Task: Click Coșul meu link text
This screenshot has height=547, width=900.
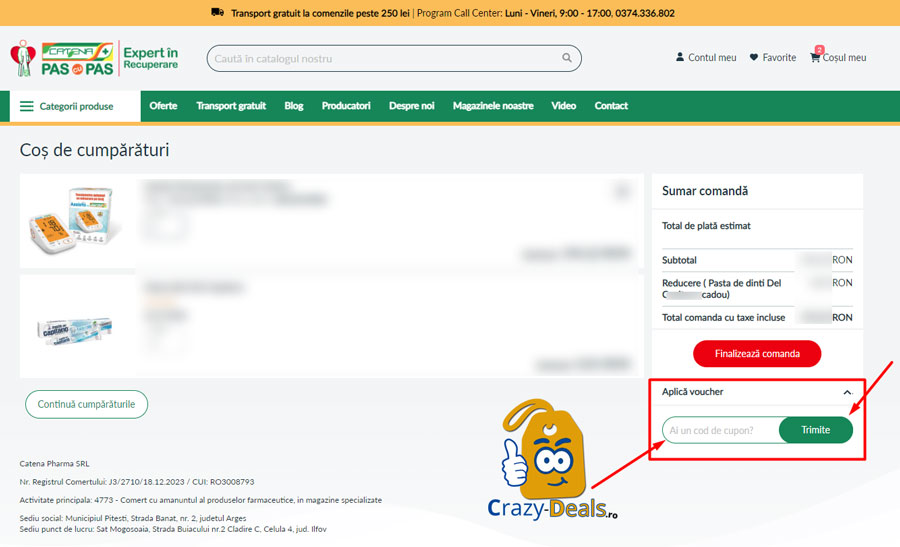Action: click(844, 57)
